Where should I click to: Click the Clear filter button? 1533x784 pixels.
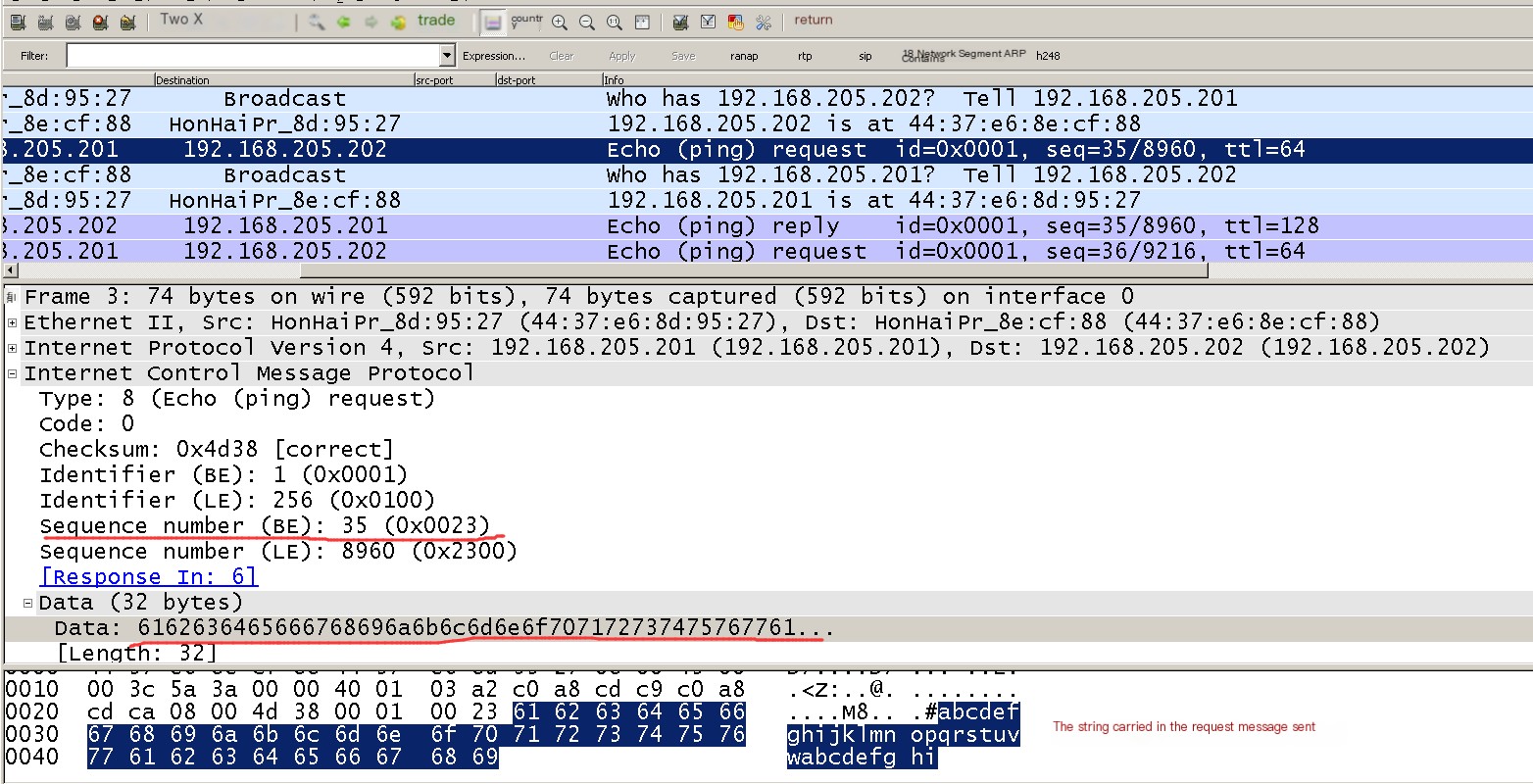(x=562, y=56)
